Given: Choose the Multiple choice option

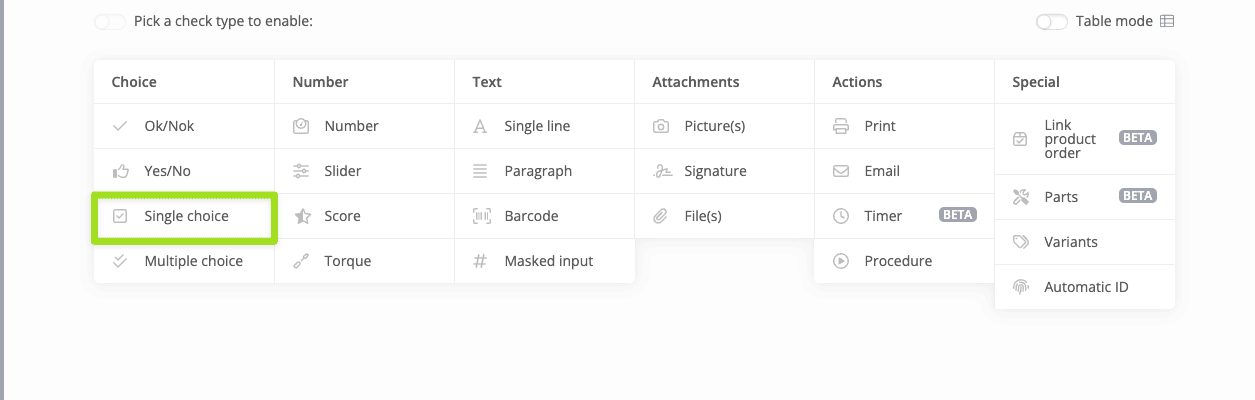Looking at the screenshot, I should tap(193, 261).
